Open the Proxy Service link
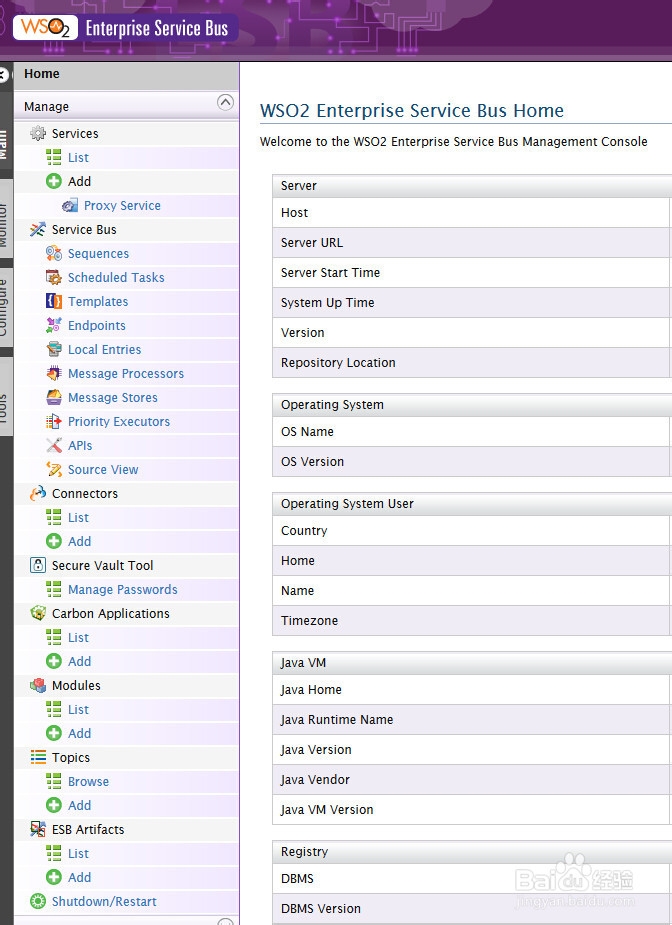Screen dimensions: 672x925 pyautogui.click(x=122, y=205)
